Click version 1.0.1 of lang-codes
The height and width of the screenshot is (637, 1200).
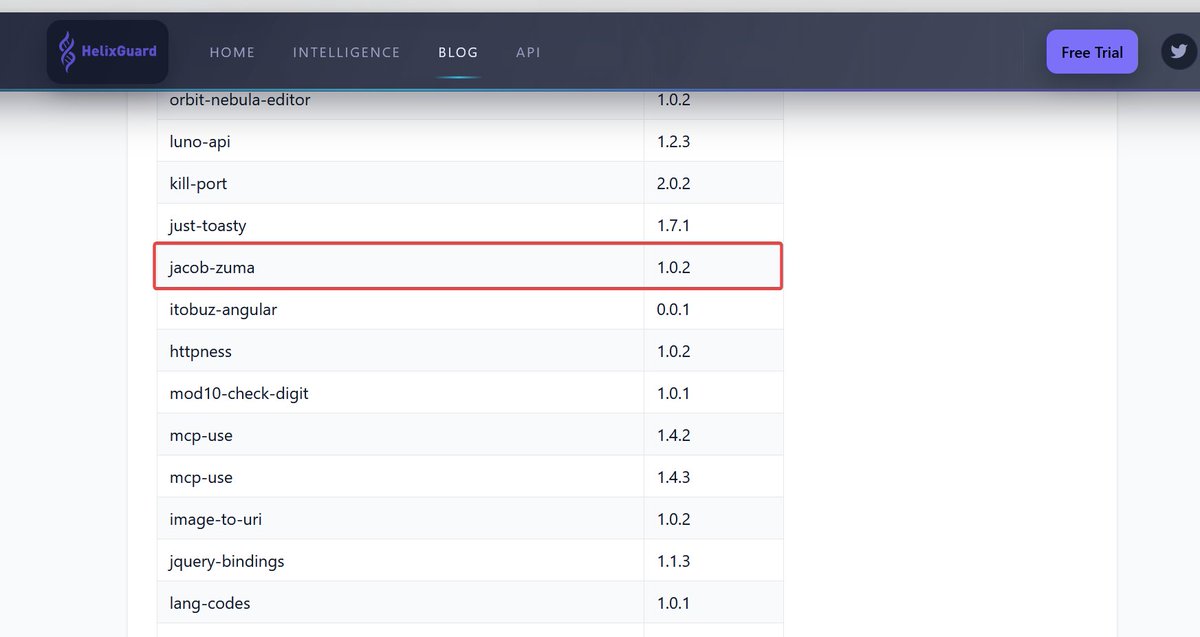pos(673,604)
